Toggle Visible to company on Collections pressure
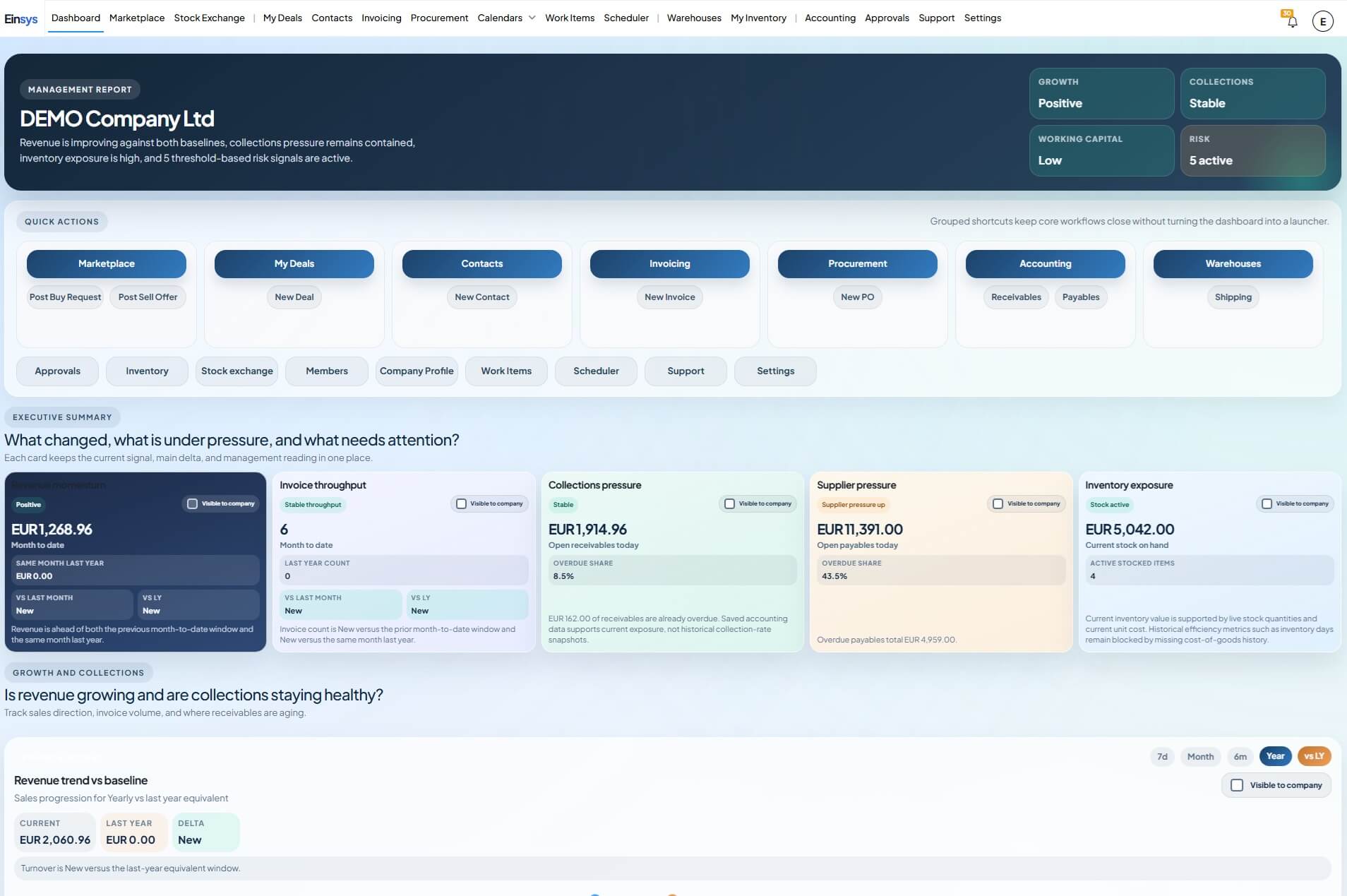The height and width of the screenshot is (896, 1347). (x=730, y=504)
